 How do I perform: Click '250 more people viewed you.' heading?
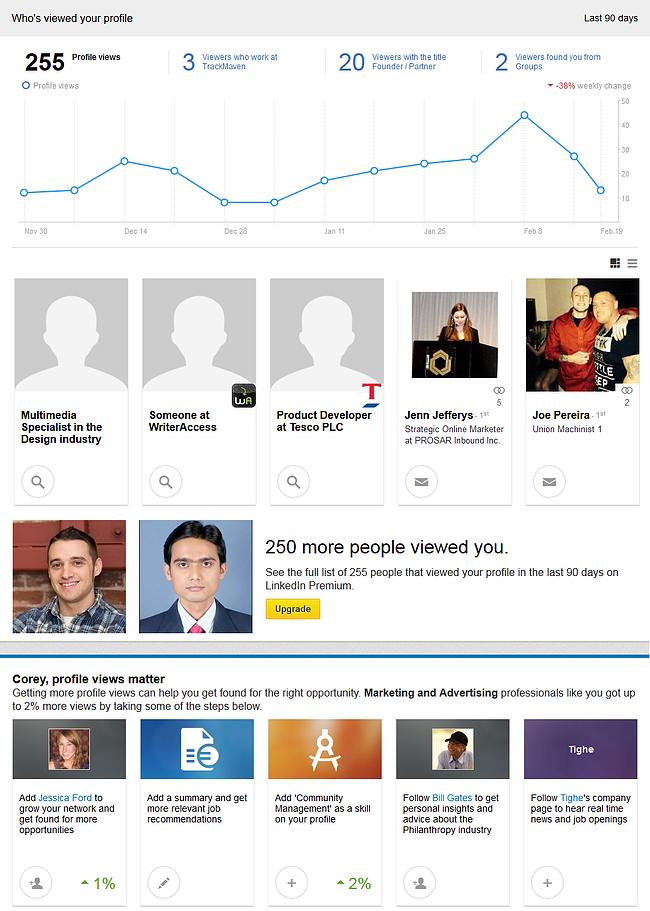coord(387,547)
